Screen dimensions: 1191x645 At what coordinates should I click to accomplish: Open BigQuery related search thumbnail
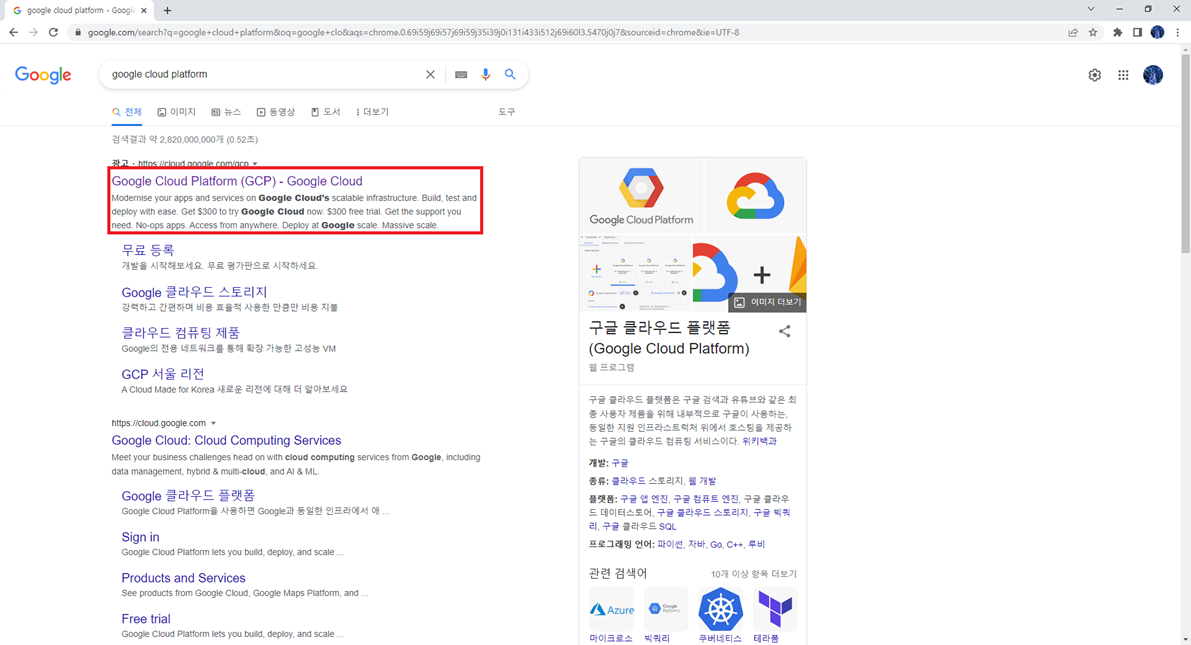click(665, 609)
